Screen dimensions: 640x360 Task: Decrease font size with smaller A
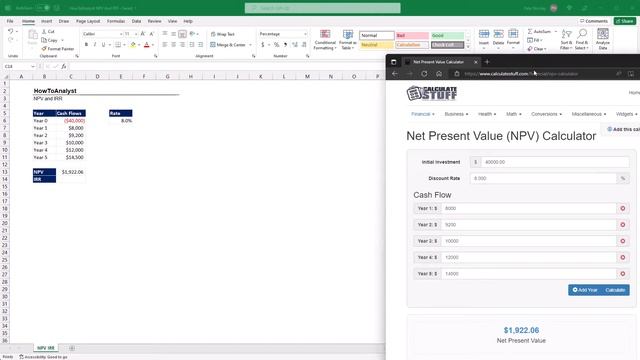[x=151, y=34]
